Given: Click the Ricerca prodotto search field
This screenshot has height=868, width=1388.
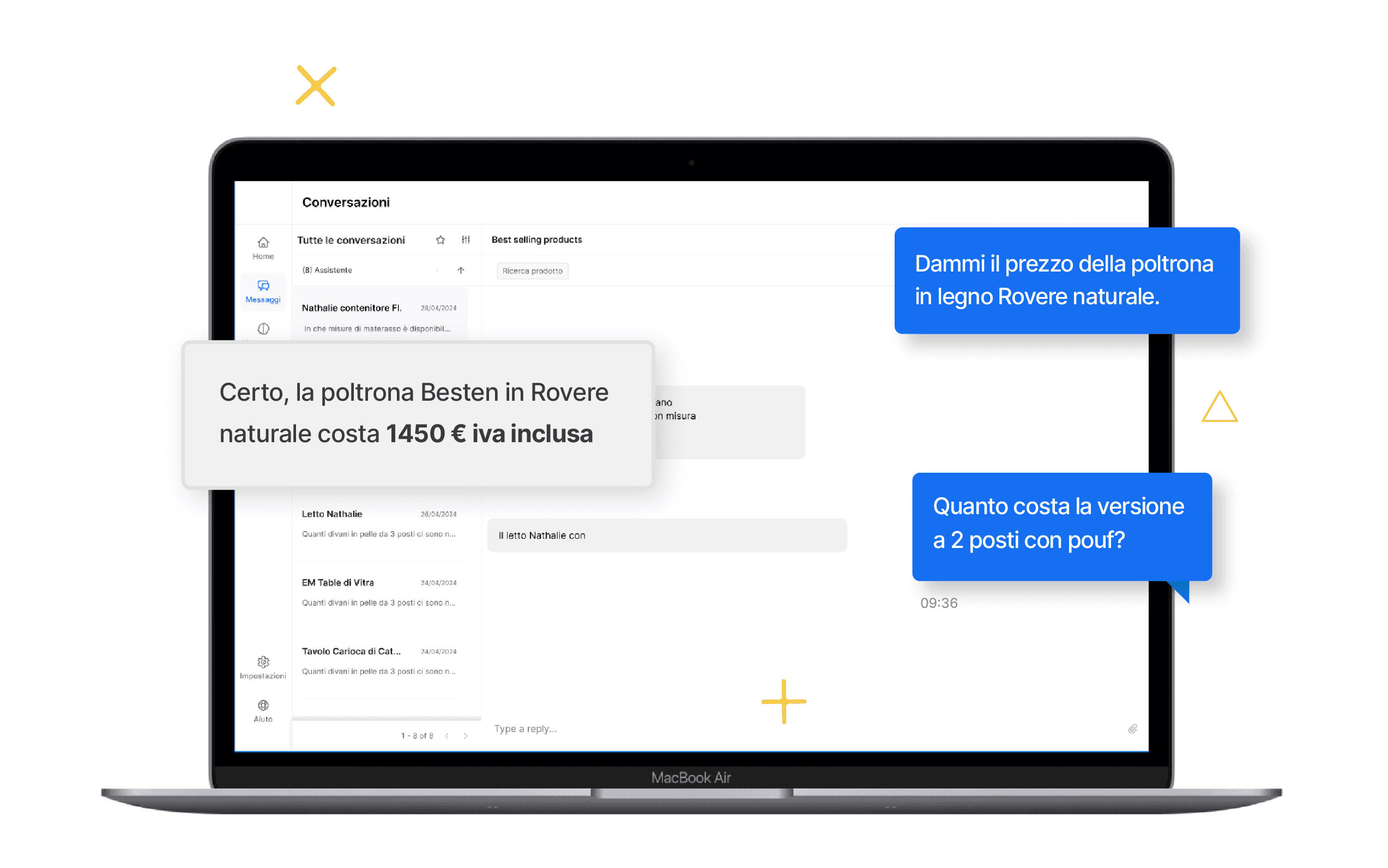Looking at the screenshot, I should 532,271.
